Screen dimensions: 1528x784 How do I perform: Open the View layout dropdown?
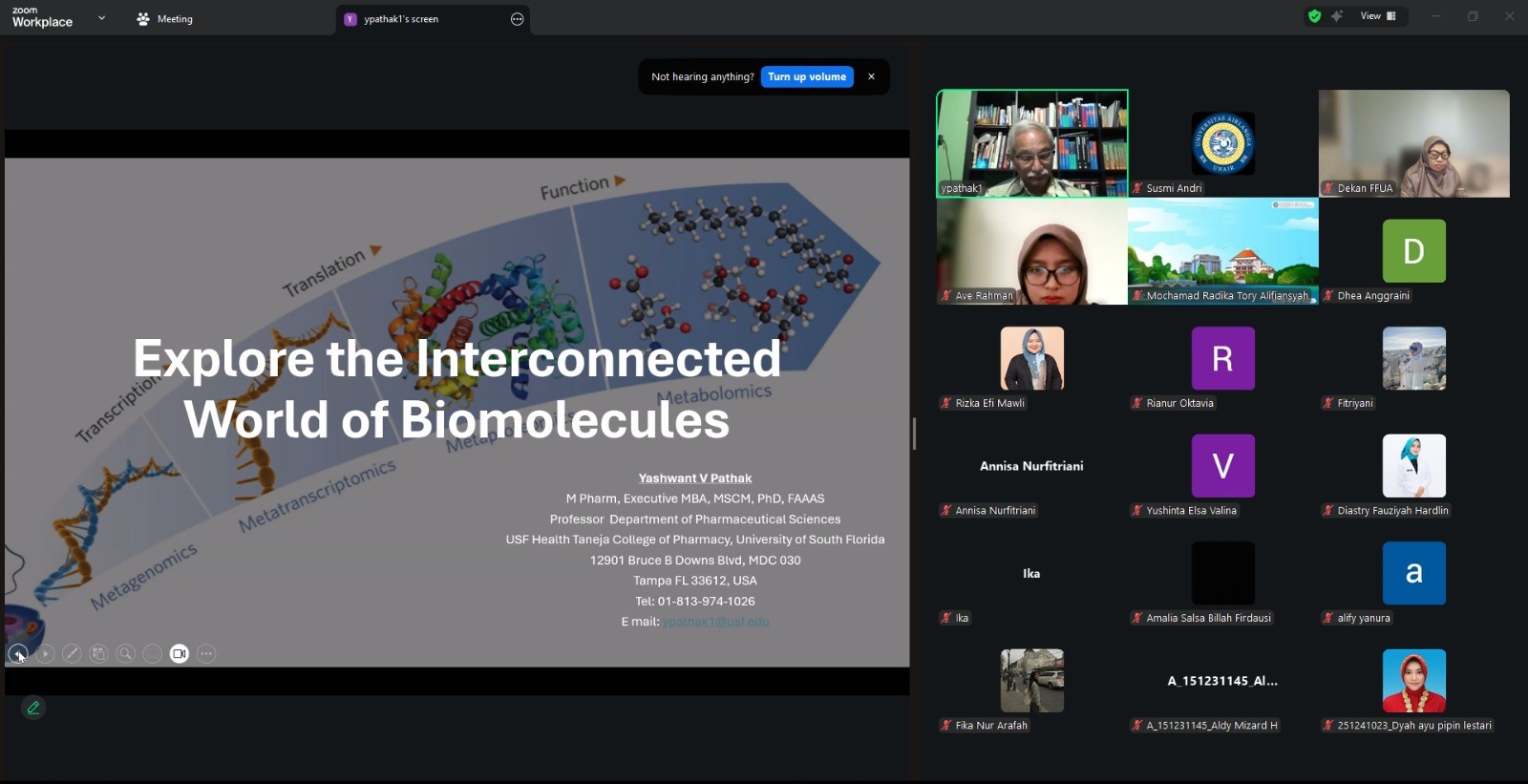click(x=1378, y=16)
